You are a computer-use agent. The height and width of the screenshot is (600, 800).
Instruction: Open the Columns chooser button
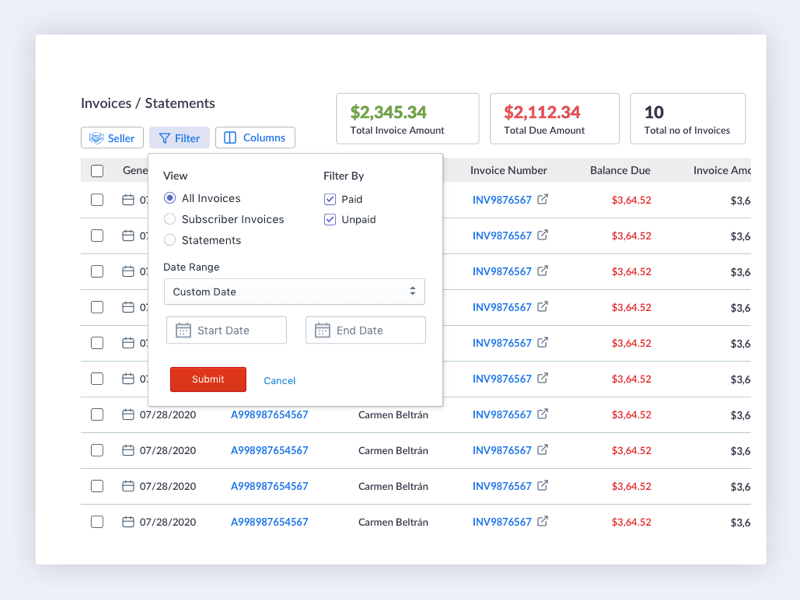[x=255, y=138]
